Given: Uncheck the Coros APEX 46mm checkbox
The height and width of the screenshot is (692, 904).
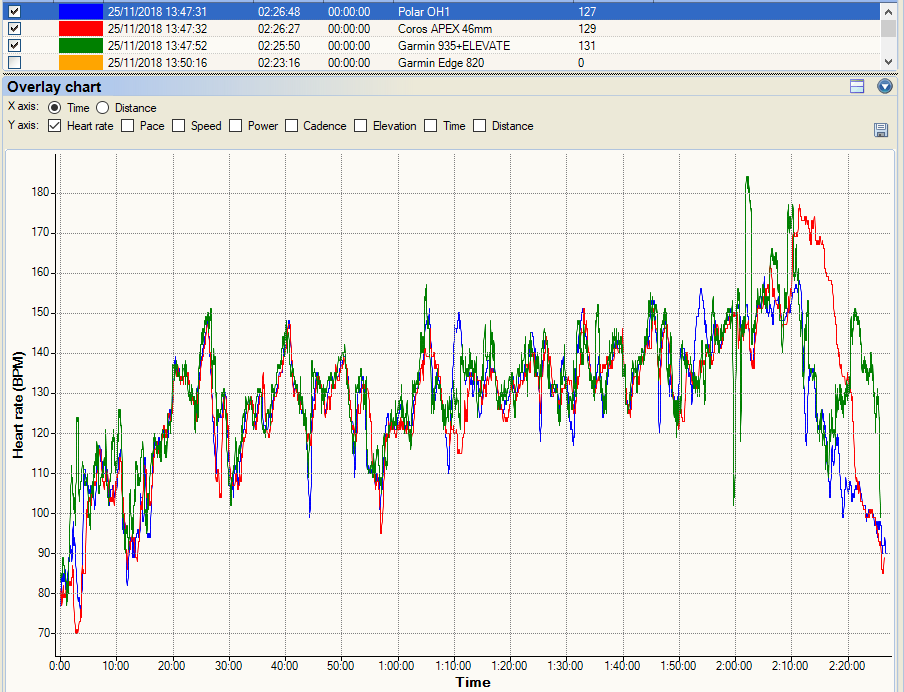Looking at the screenshot, I should tap(14, 28).
